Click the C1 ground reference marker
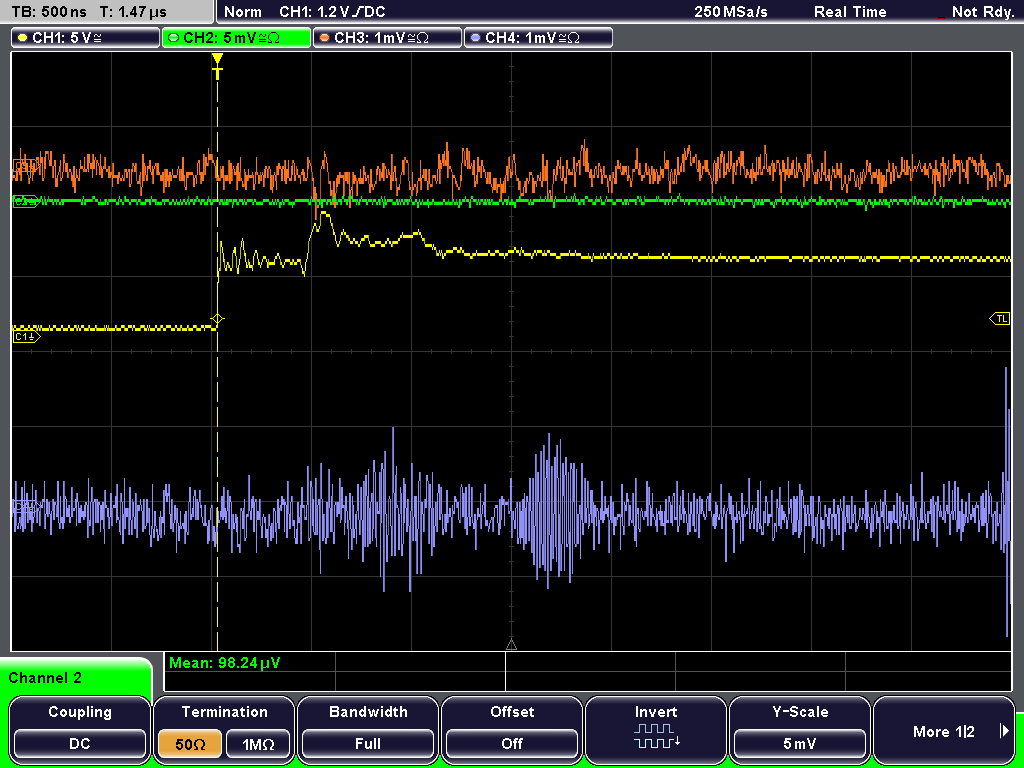The height and width of the screenshot is (768, 1024). tap(27, 336)
